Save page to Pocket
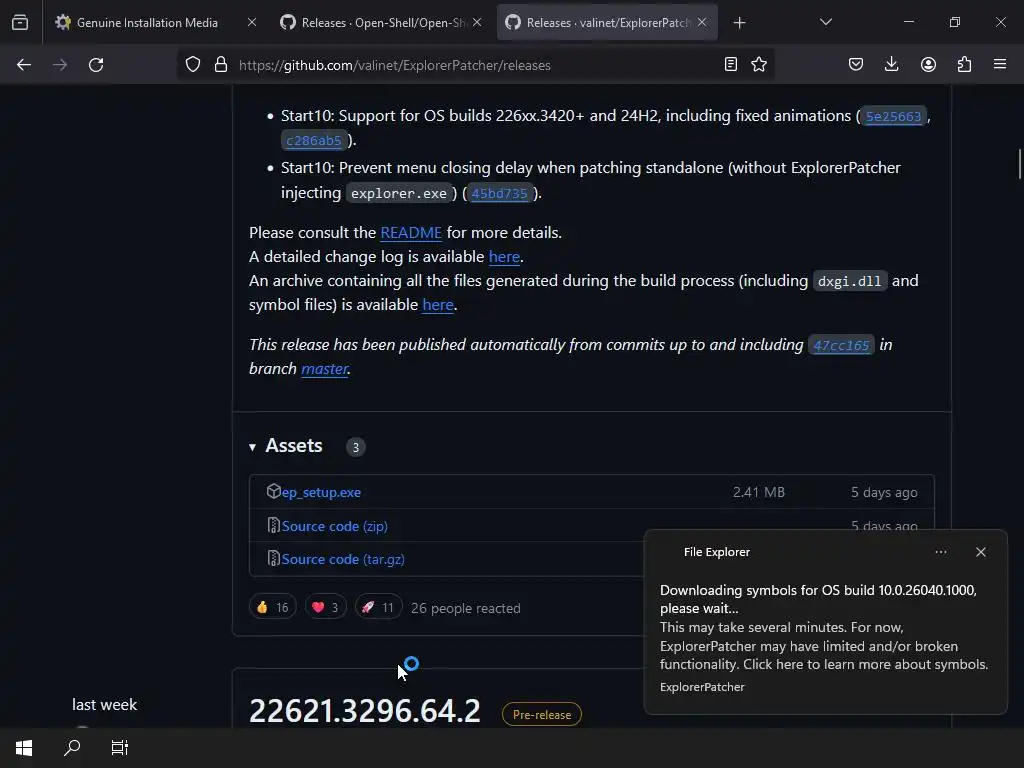The height and width of the screenshot is (768, 1024). [856, 64]
